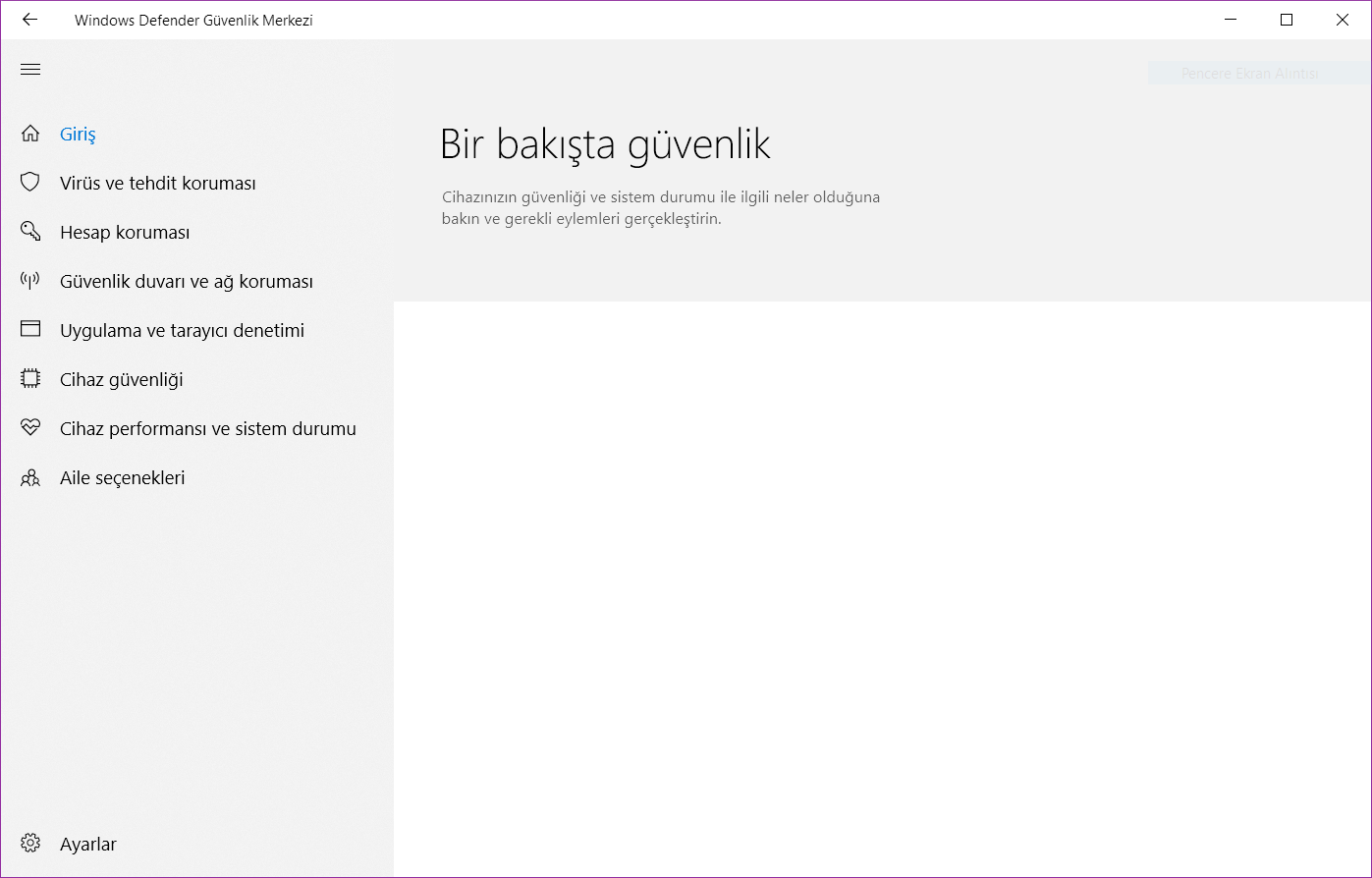Open Virüs ve tehdit koruması page
1372x878 pixels.
(157, 183)
